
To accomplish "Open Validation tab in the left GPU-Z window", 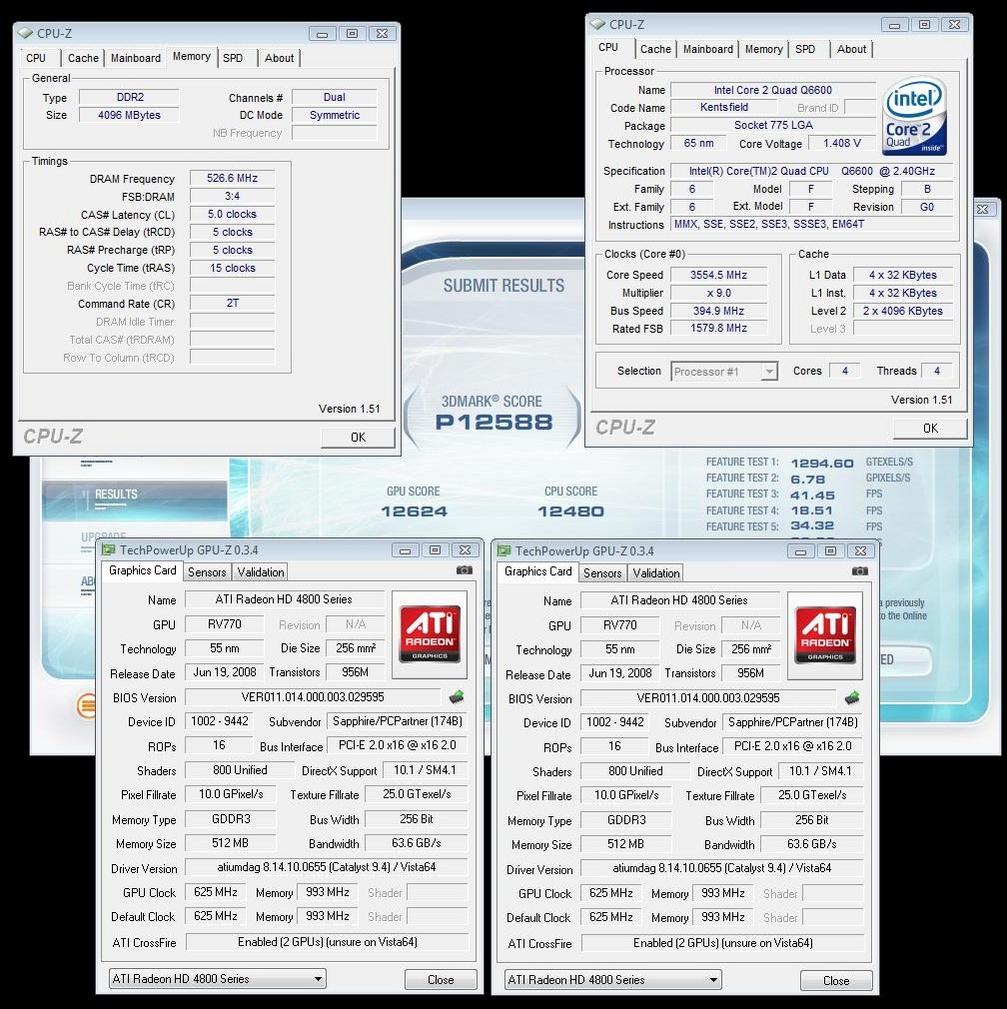I will point(261,572).
